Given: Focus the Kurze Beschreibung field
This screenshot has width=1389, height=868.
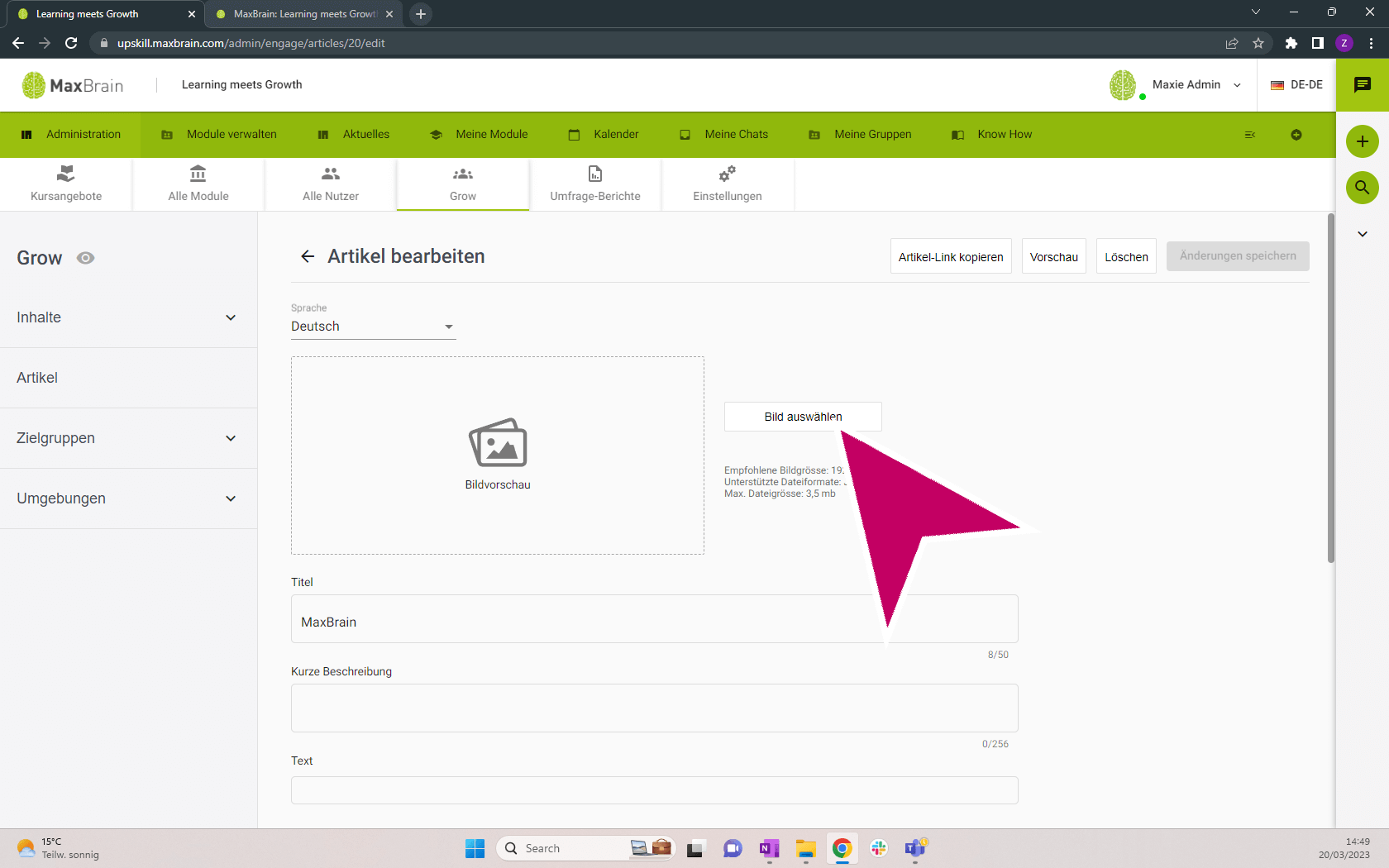Looking at the screenshot, I should pos(655,708).
